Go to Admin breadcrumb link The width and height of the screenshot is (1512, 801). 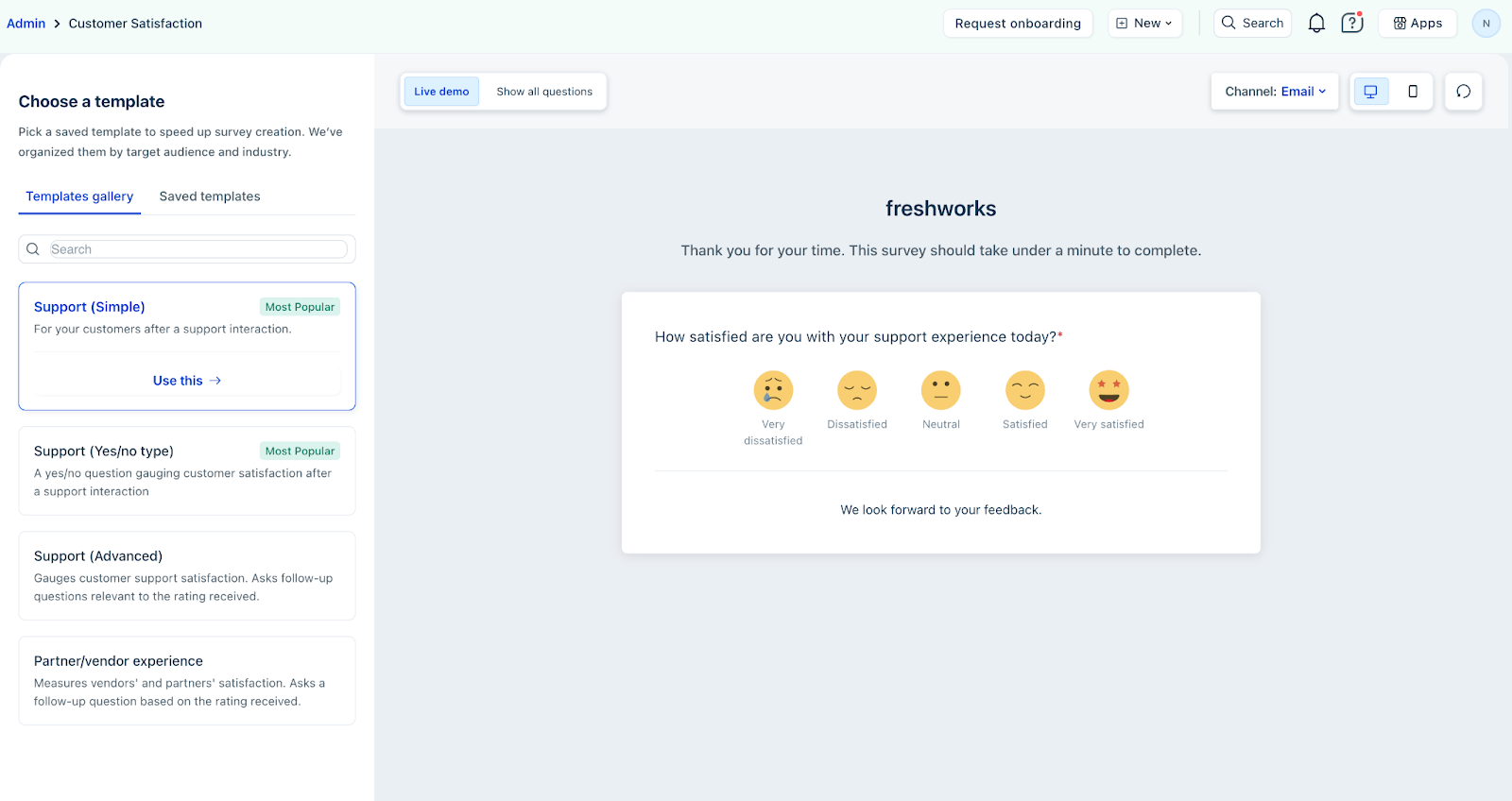tap(26, 24)
